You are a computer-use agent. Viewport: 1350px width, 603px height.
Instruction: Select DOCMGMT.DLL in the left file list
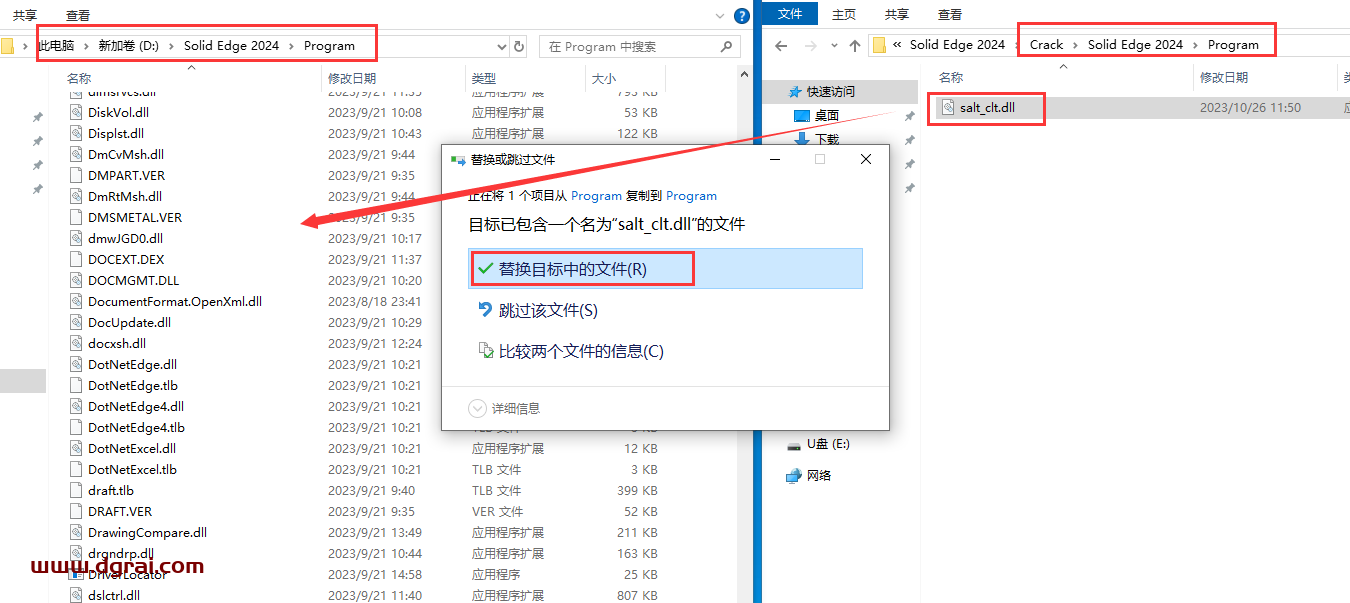click(x=133, y=280)
